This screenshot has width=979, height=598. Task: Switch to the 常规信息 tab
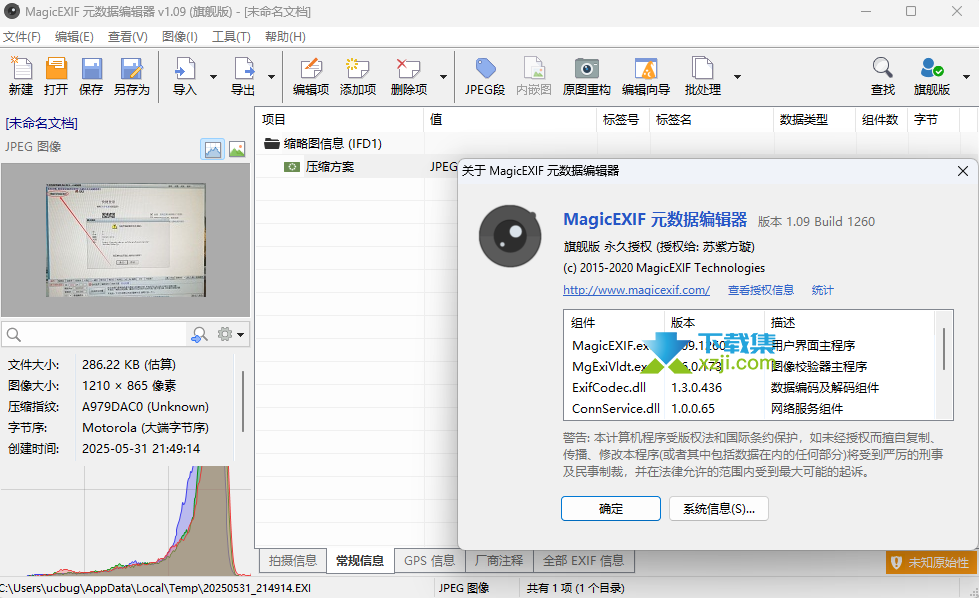pyautogui.click(x=360, y=561)
